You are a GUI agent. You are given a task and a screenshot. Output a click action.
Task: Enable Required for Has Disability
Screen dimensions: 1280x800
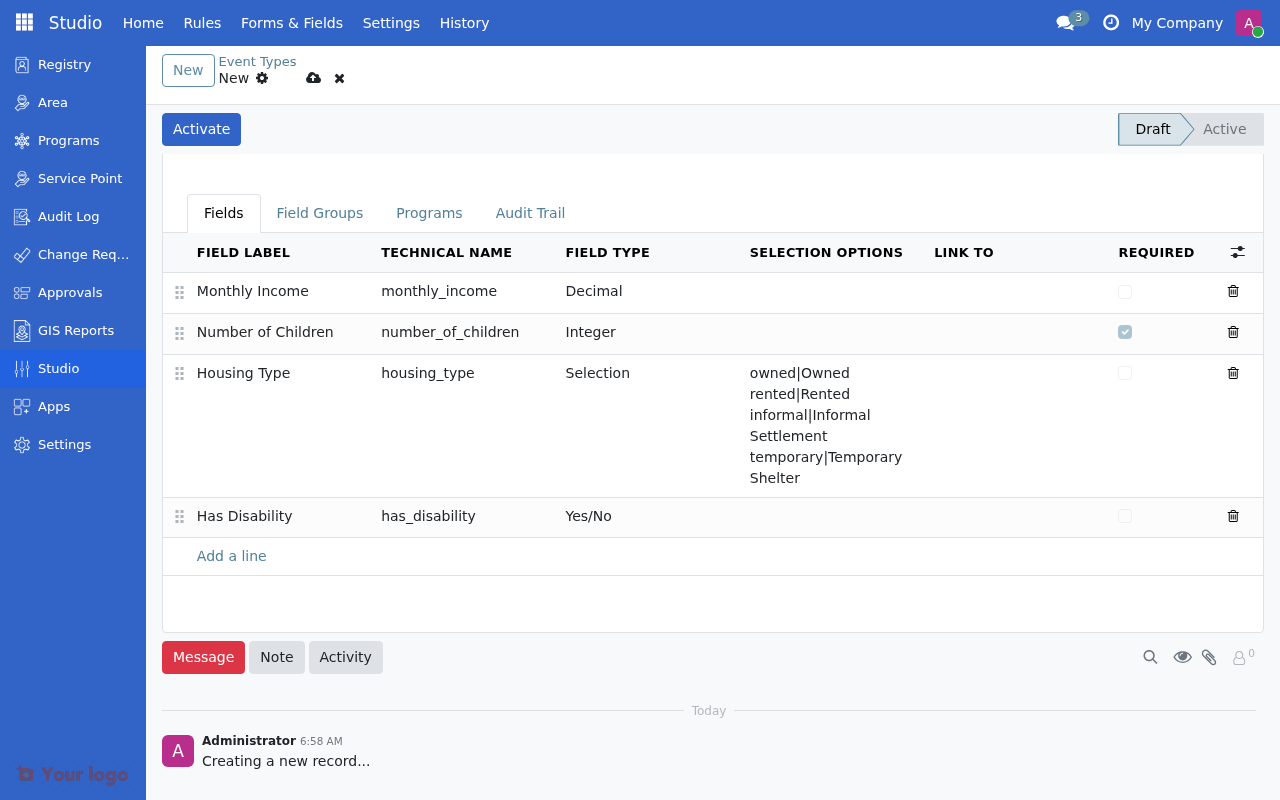[x=1125, y=516]
